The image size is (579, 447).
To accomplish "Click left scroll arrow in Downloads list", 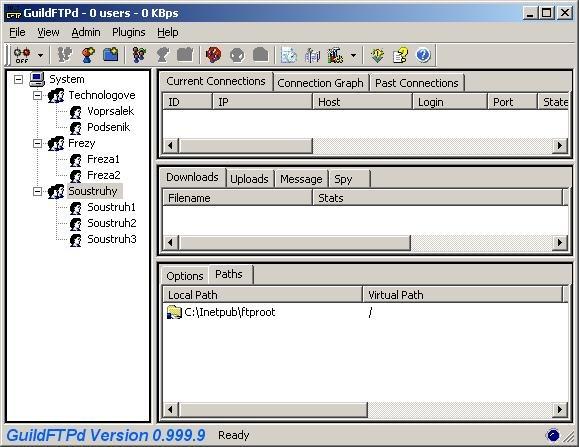I will click(x=170, y=243).
